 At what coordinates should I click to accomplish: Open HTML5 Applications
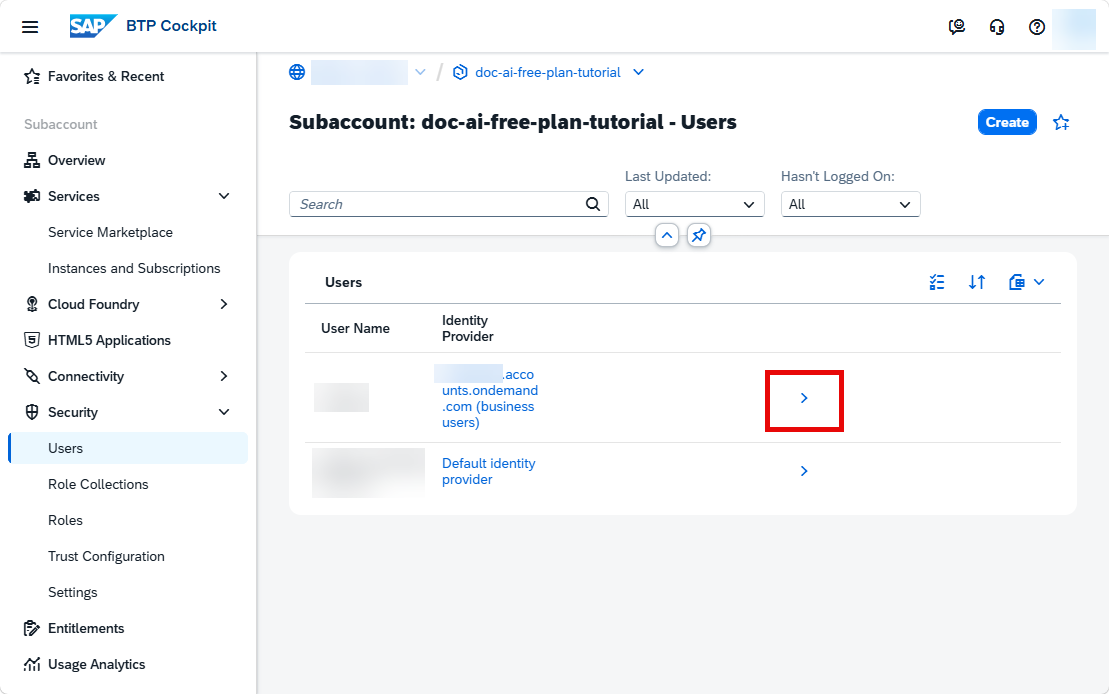pyautogui.click(x=110, y=340)
